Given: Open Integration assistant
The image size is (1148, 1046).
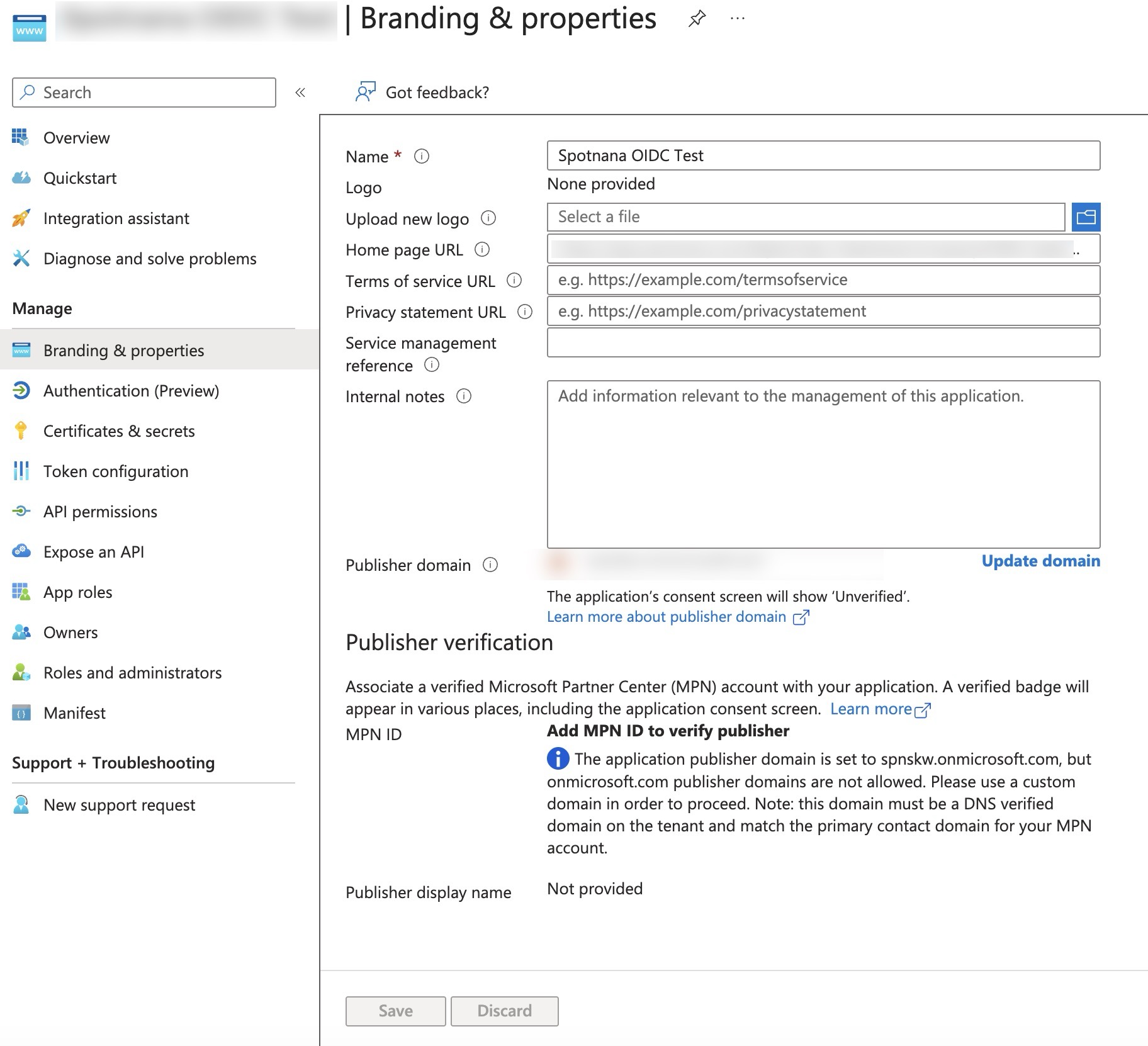Looking at the screenshot, I should point(116,218).
